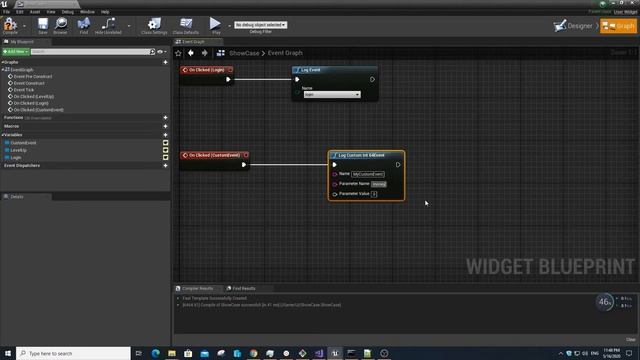Image resolution: width=640 pixels, height=360 pixels.
Task: Click exec input pin of Log Custom Int 64Event
Action: point(334,165)
